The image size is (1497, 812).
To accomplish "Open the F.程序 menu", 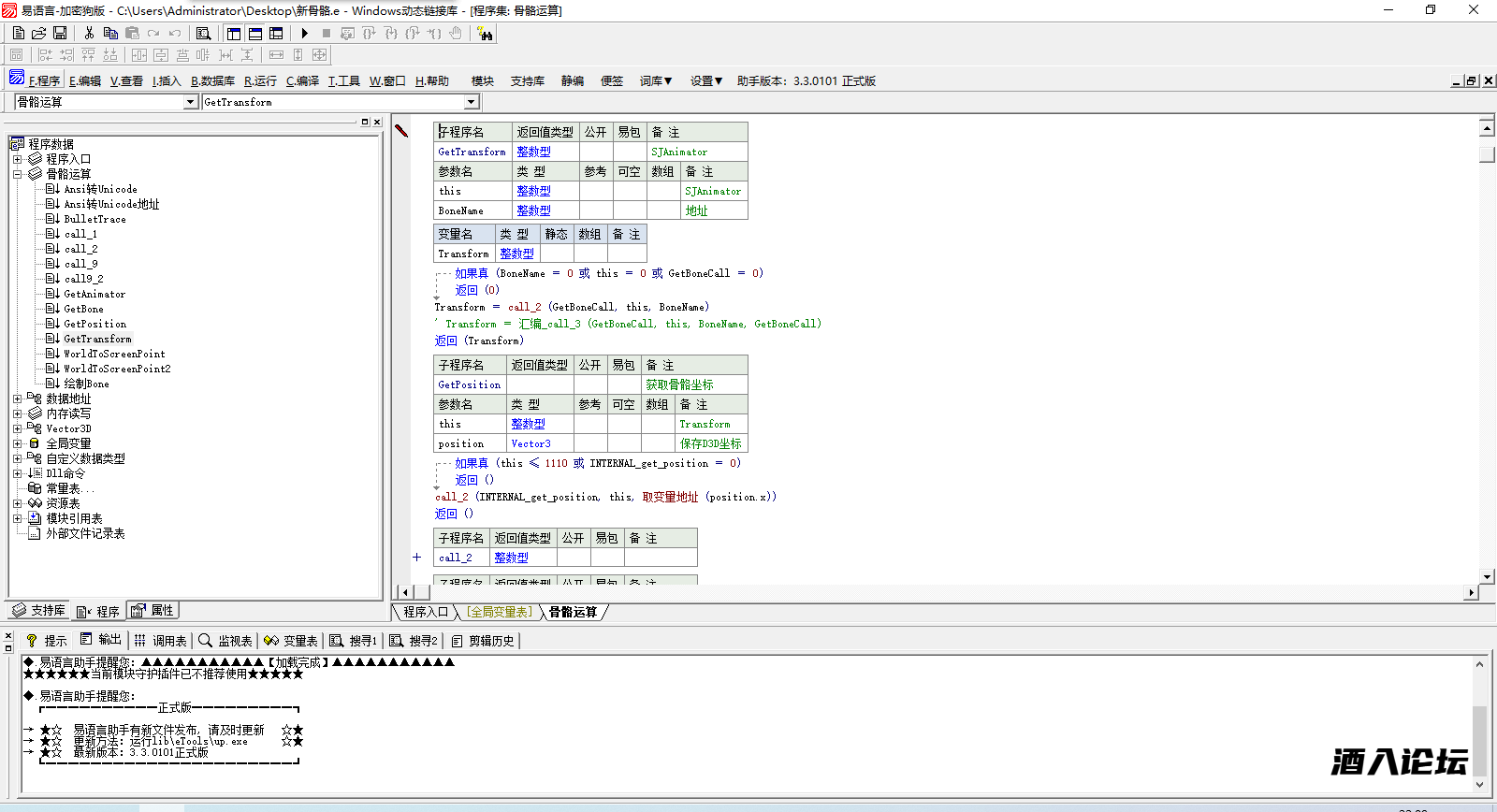I will click(x=43, y=80).
